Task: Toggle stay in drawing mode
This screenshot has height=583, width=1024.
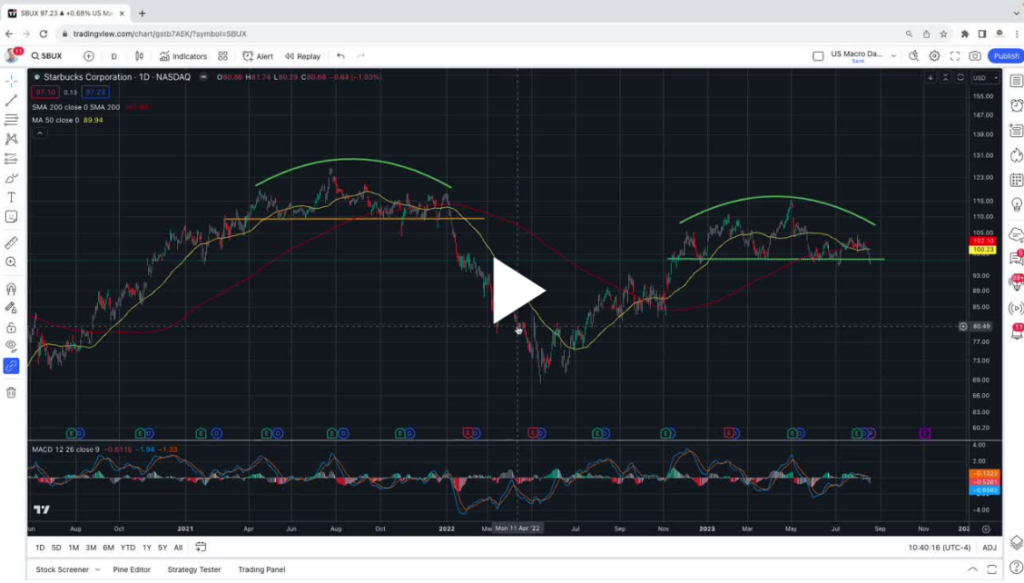Action: [11, 308]
